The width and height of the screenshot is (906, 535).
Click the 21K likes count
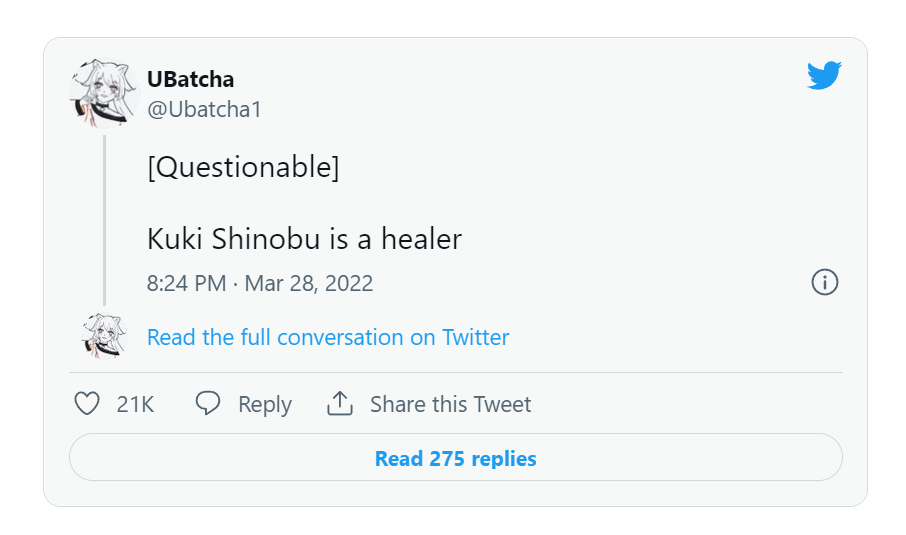(135, 404)
